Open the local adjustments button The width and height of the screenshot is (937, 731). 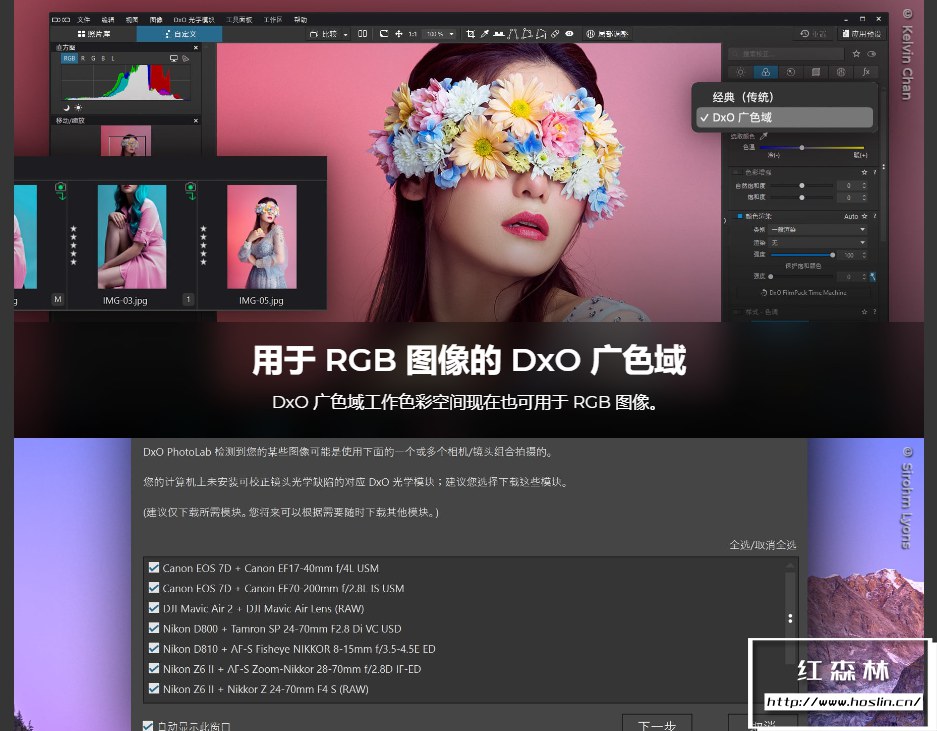[x=607, y=34]
